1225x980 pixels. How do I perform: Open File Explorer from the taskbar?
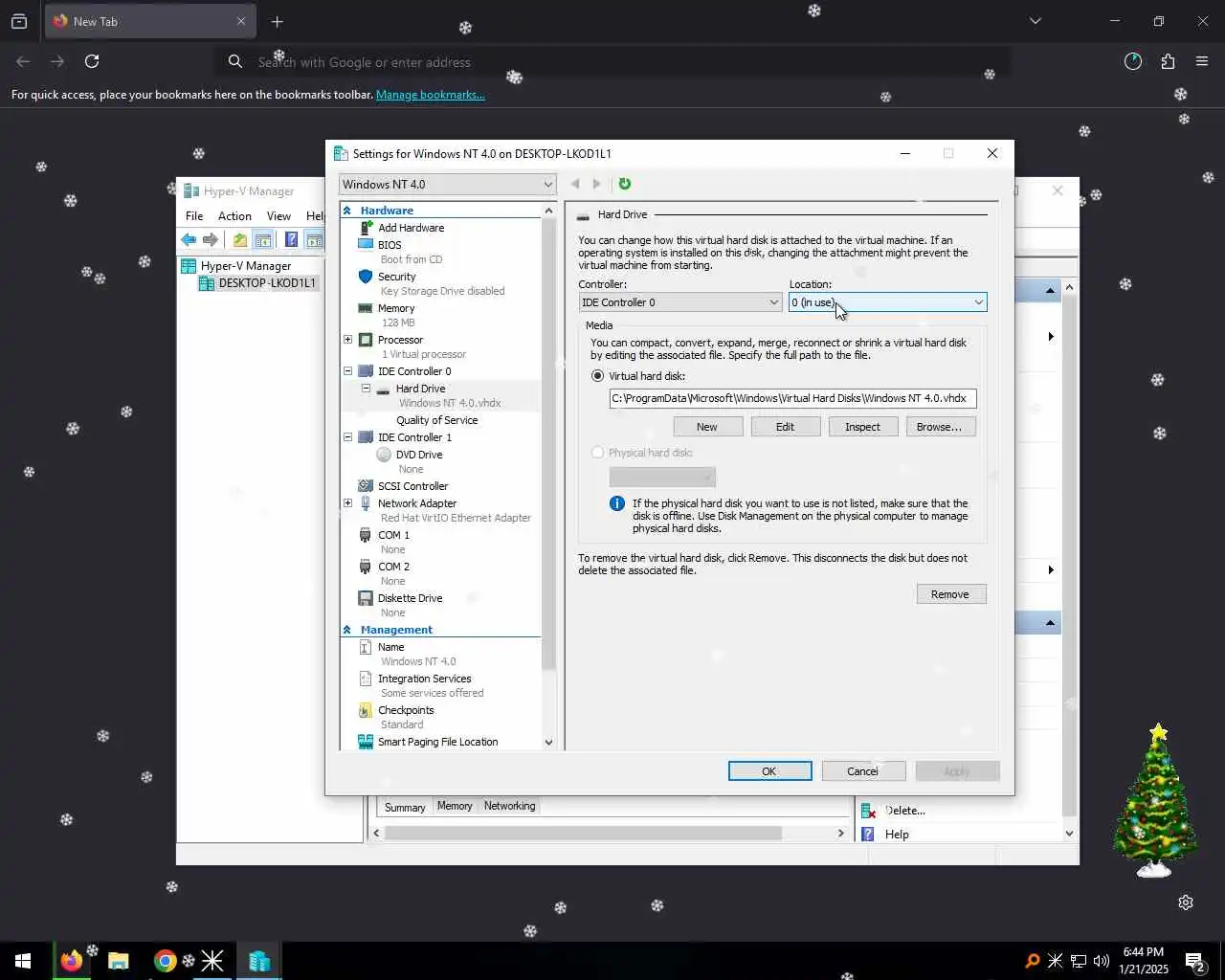click(x=119, y=961)
